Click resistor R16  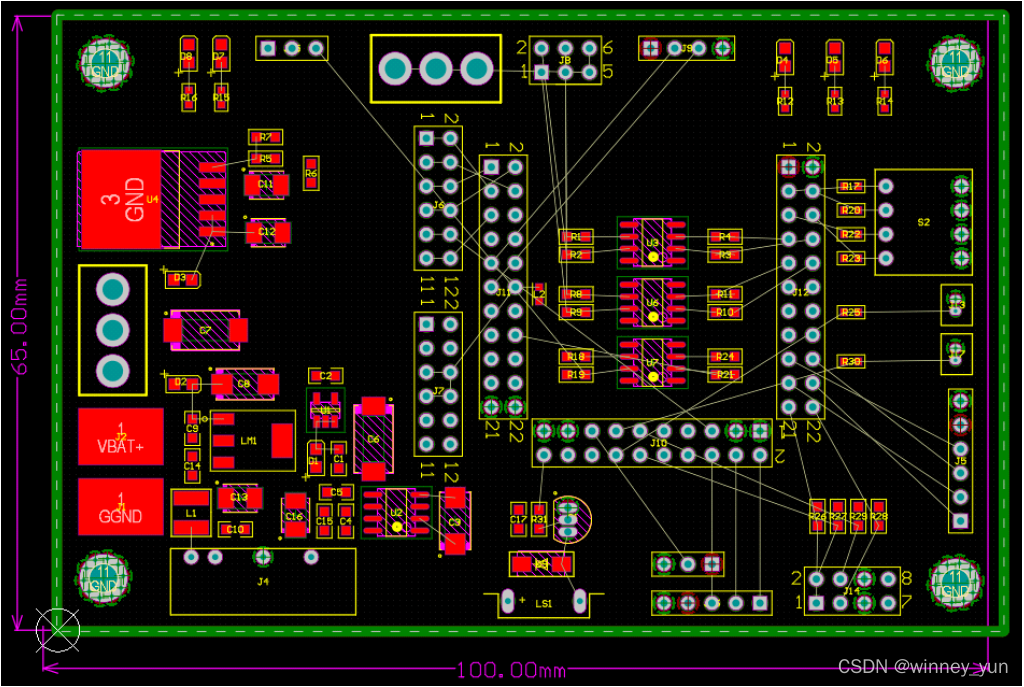click(189, 97)
